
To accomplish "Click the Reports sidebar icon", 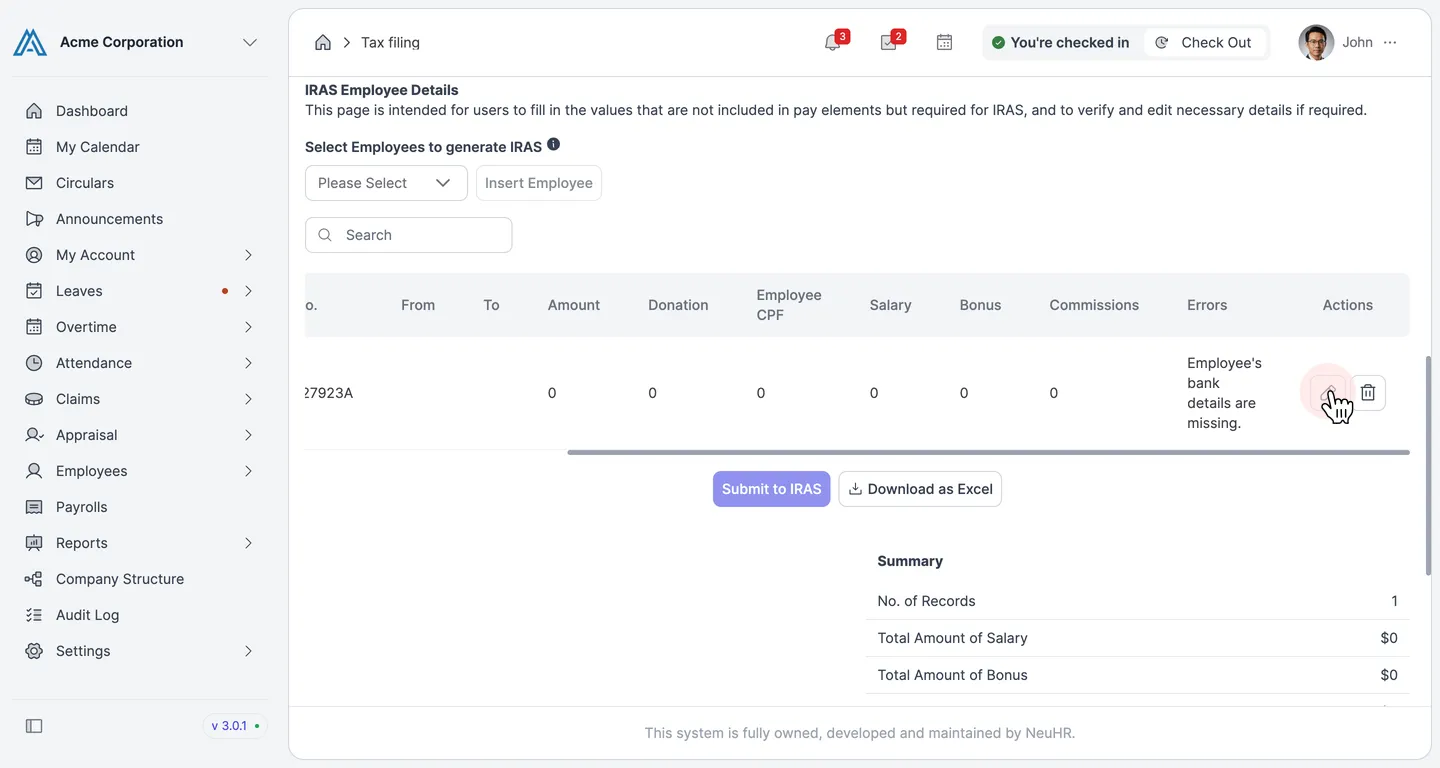I will (34, 543).
